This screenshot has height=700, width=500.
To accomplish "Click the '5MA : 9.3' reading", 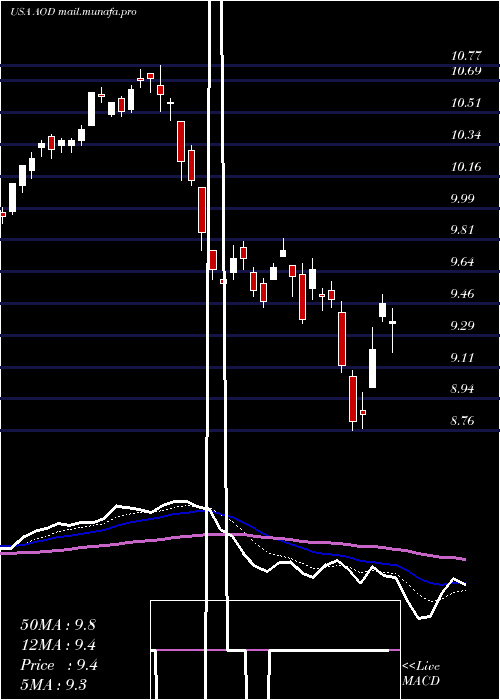I will click(54, 685).
